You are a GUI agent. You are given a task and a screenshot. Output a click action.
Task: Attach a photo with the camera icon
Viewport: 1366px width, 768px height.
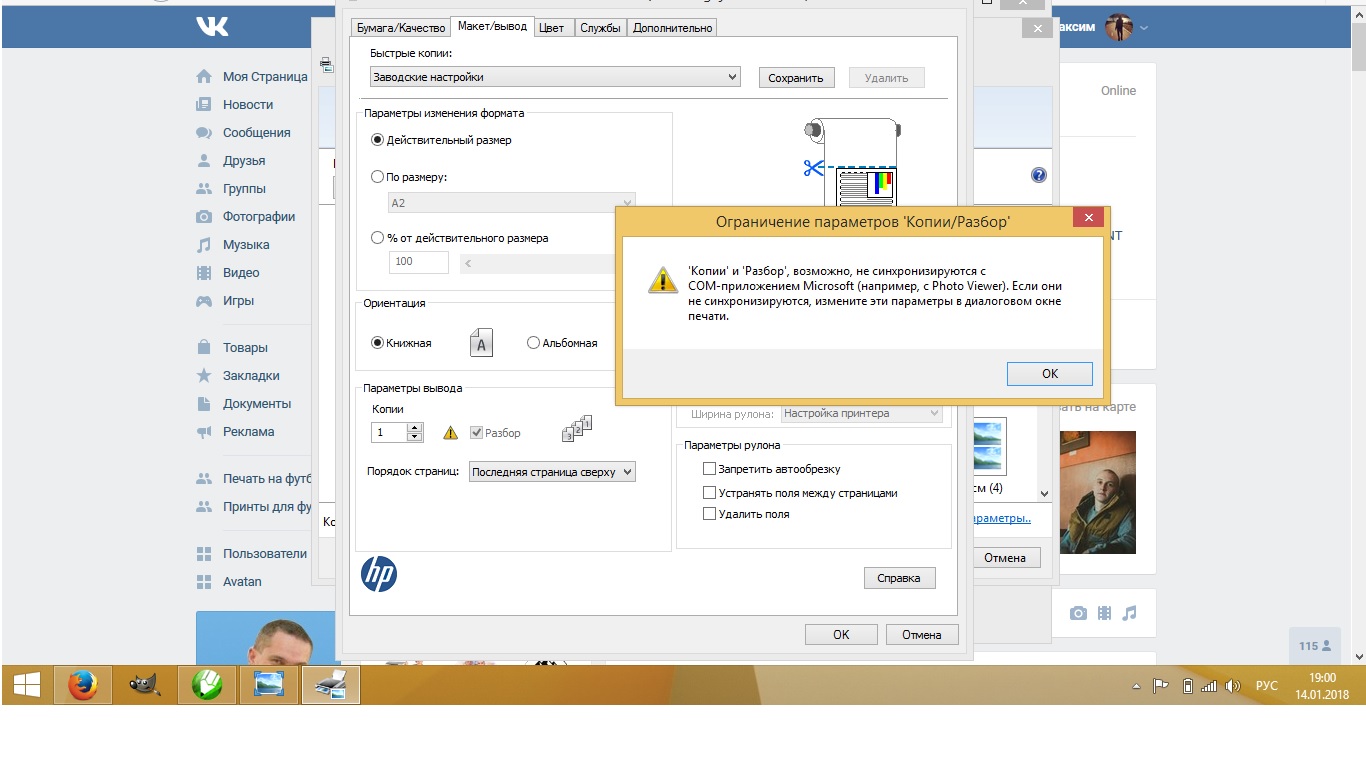(x=1078, y=613)
